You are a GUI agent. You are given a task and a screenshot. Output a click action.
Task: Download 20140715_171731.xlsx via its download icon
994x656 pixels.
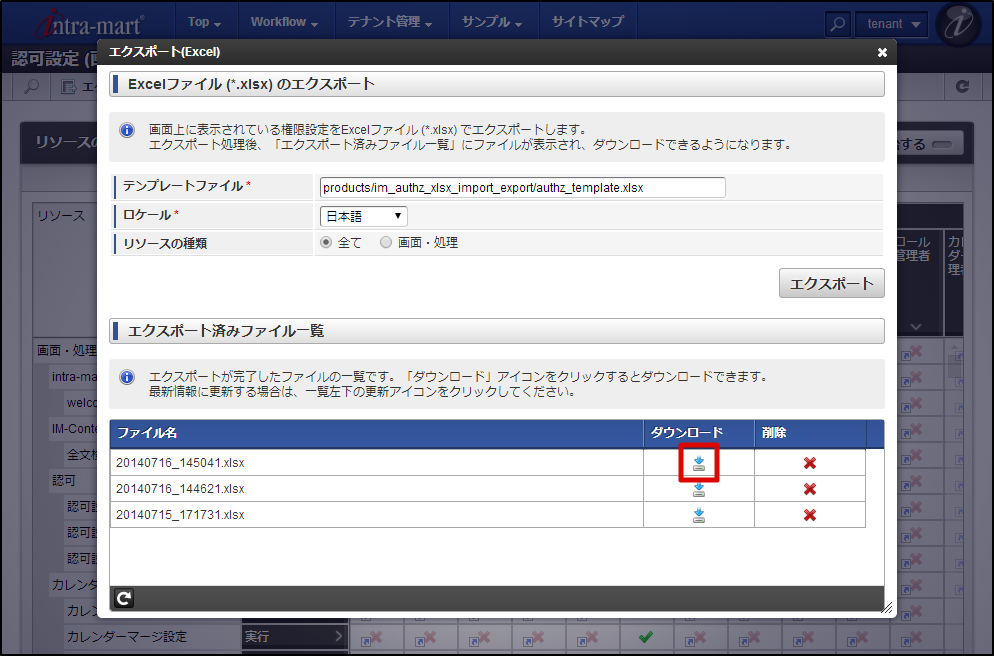[698, 514]
